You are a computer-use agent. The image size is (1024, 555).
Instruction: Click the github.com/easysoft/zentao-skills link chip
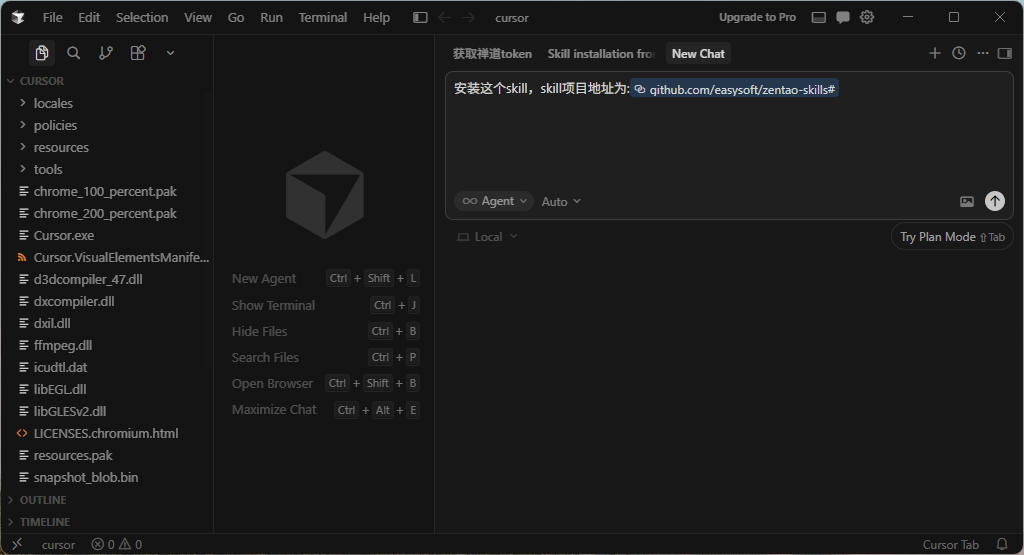coord(735,89)
